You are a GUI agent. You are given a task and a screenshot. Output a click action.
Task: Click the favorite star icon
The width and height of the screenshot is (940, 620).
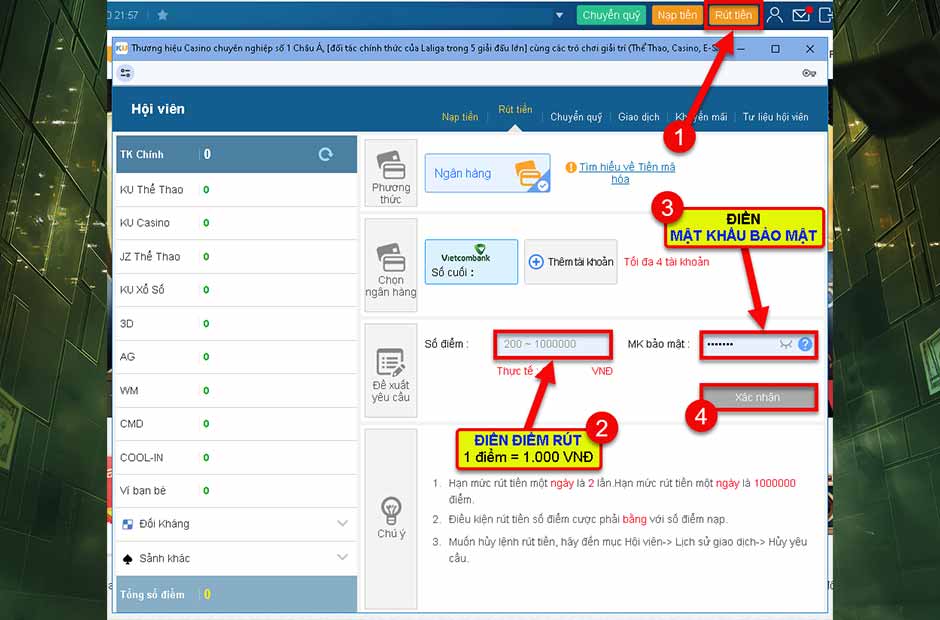[162, 15]
